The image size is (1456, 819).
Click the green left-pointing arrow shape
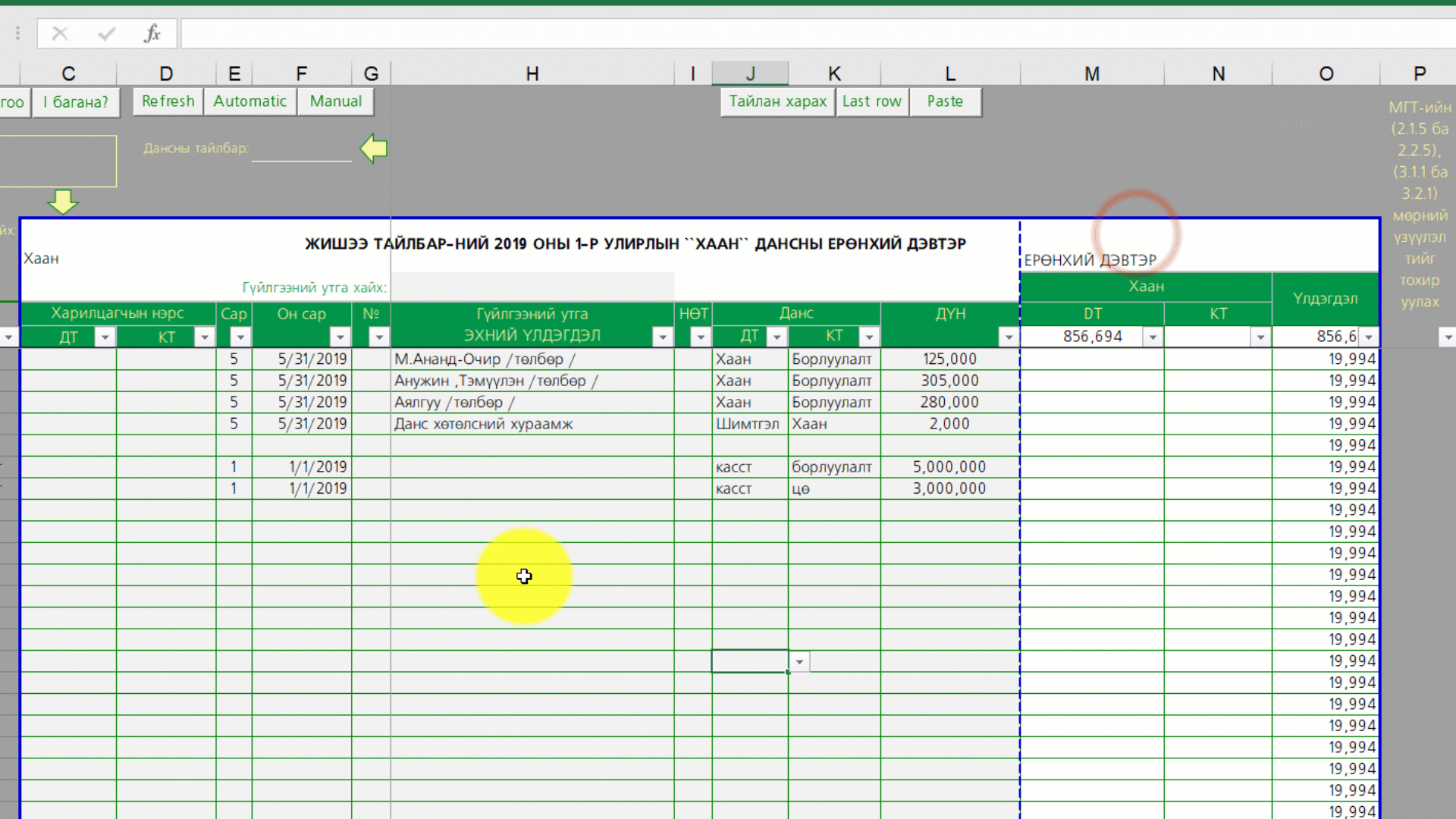coord(373,148)
